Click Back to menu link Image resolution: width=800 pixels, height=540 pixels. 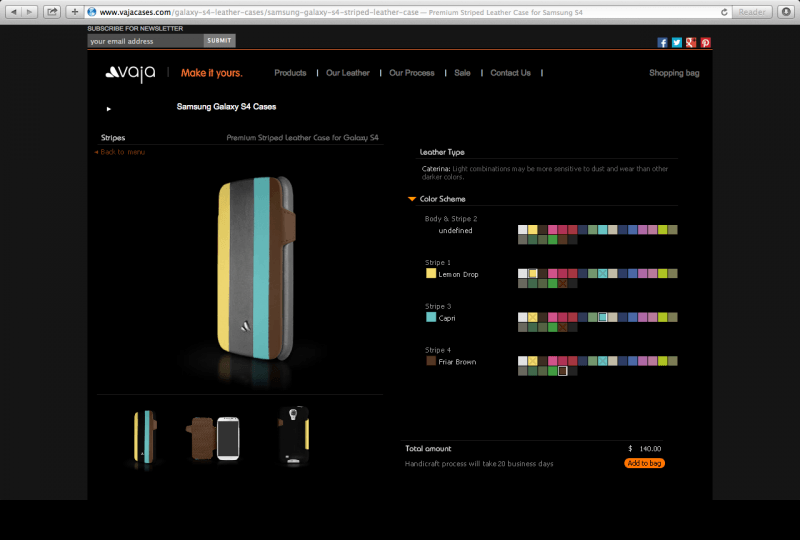120,152
